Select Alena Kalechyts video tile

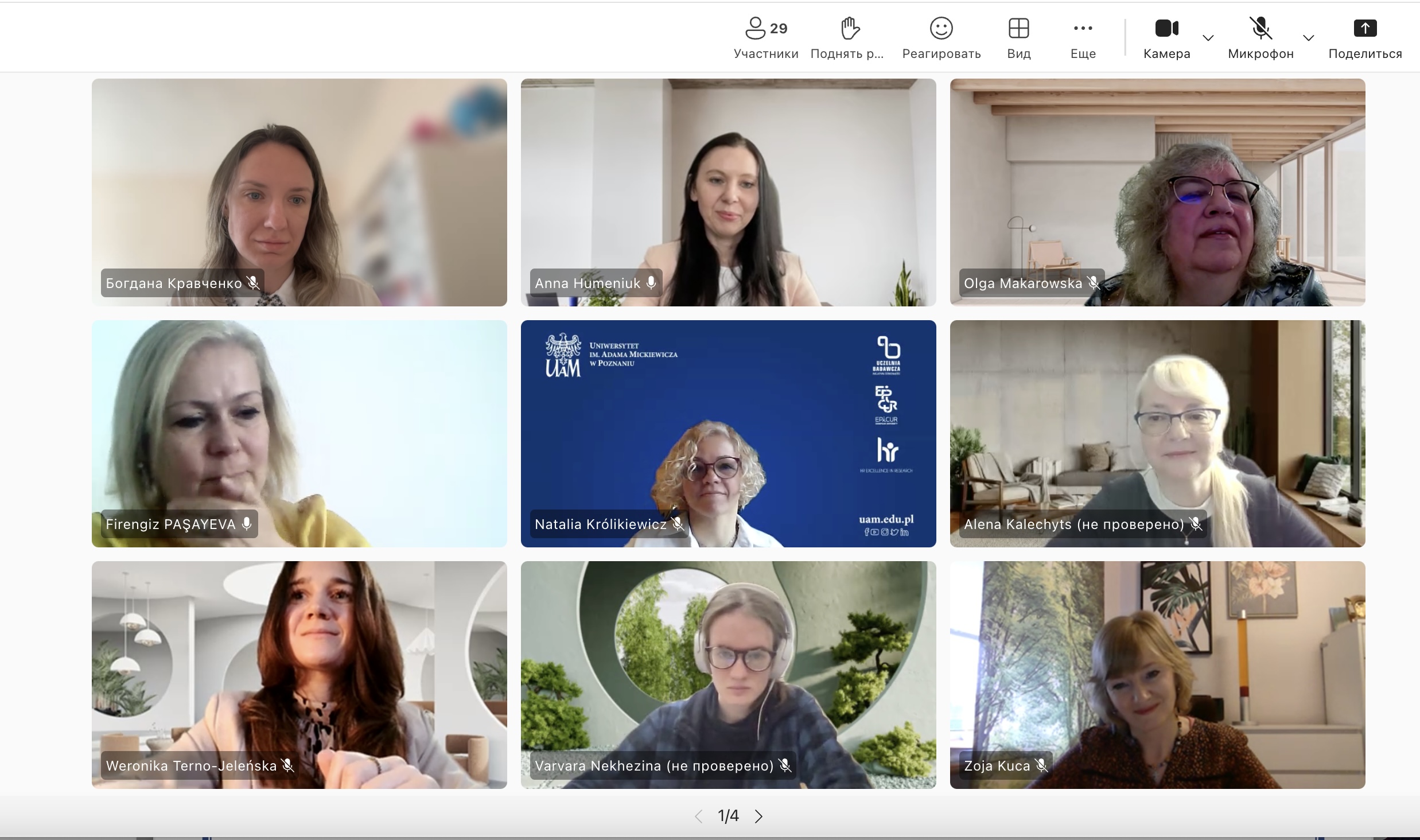(x=1158, y=433)
